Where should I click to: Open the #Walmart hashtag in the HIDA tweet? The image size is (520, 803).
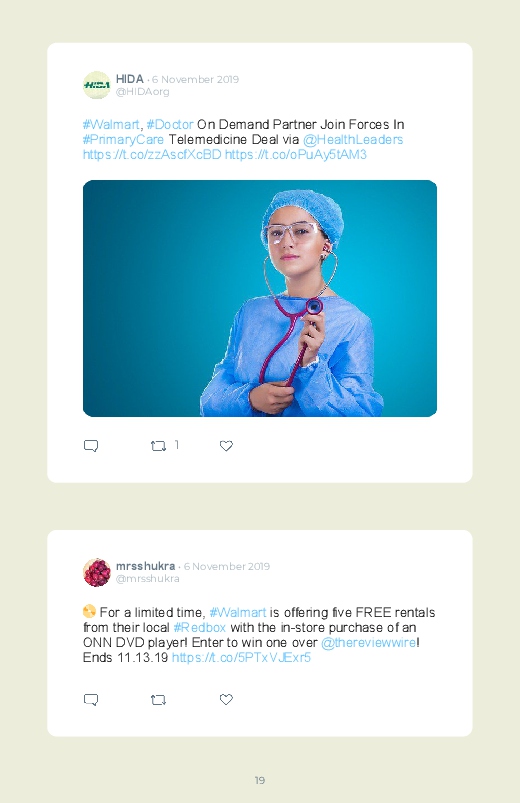coord(111,124)
